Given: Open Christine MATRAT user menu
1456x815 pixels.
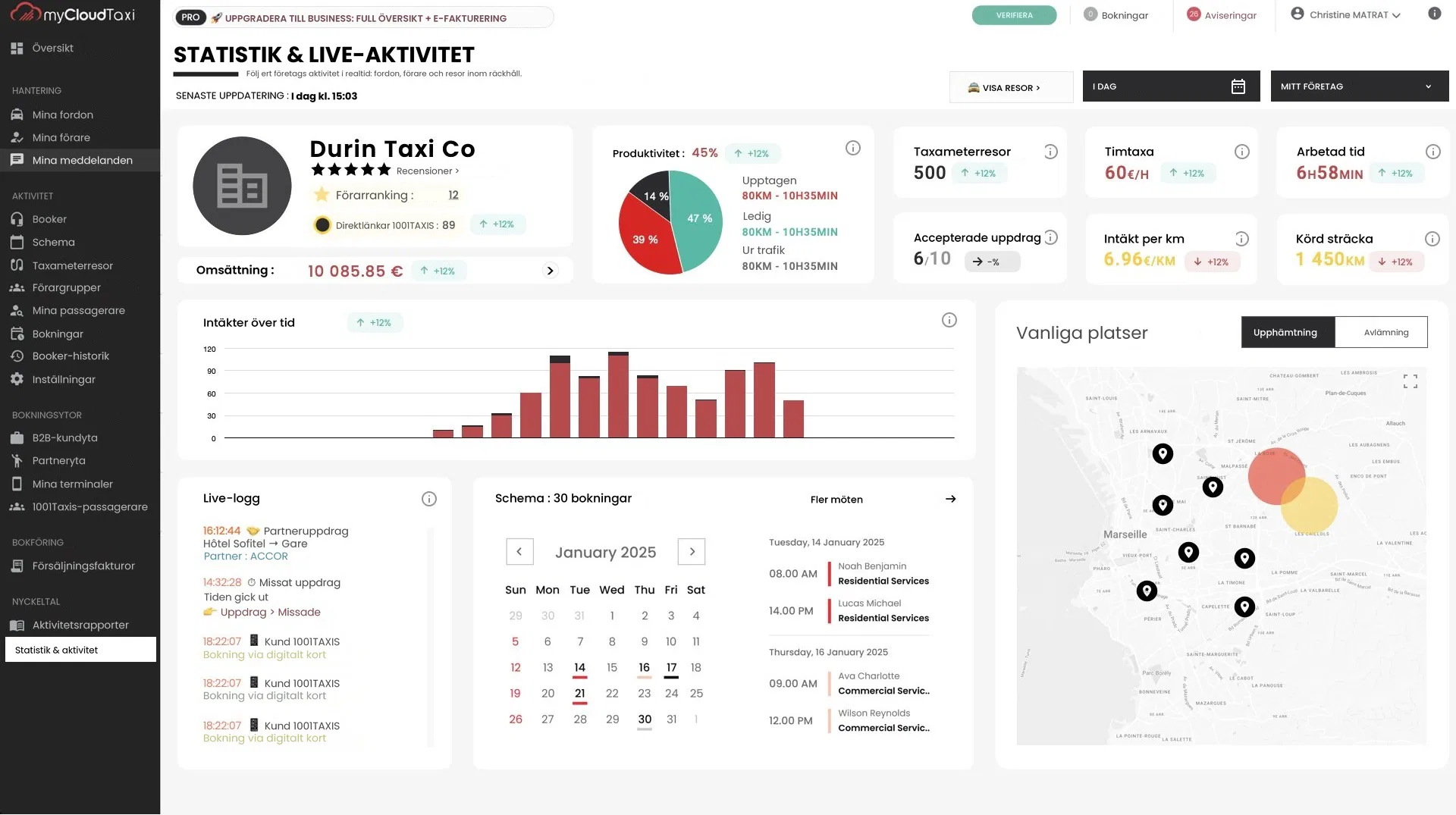Looking at the screenshot, I should (1345, 14).
